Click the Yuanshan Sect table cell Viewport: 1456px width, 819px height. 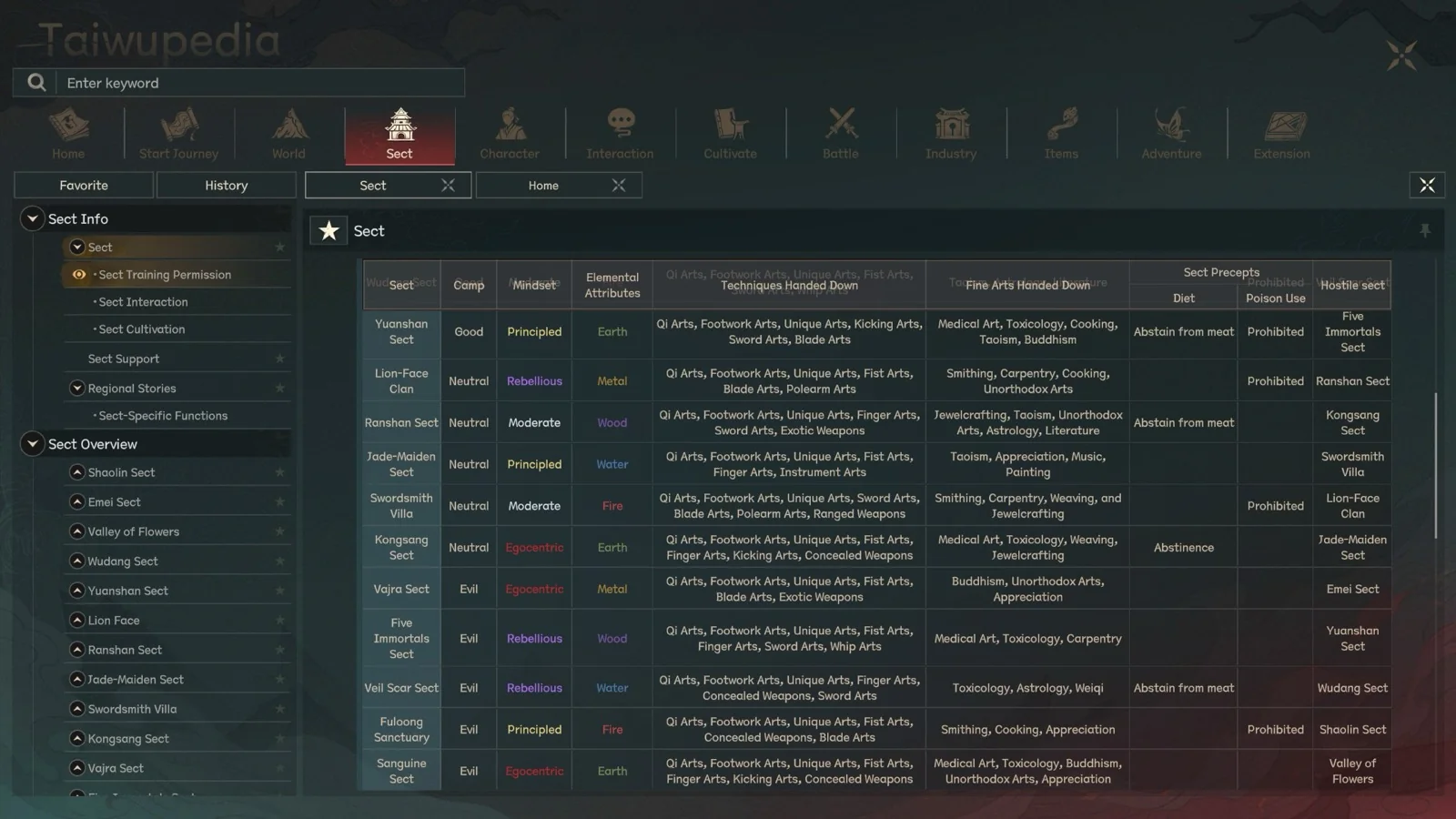coord(401,331)
